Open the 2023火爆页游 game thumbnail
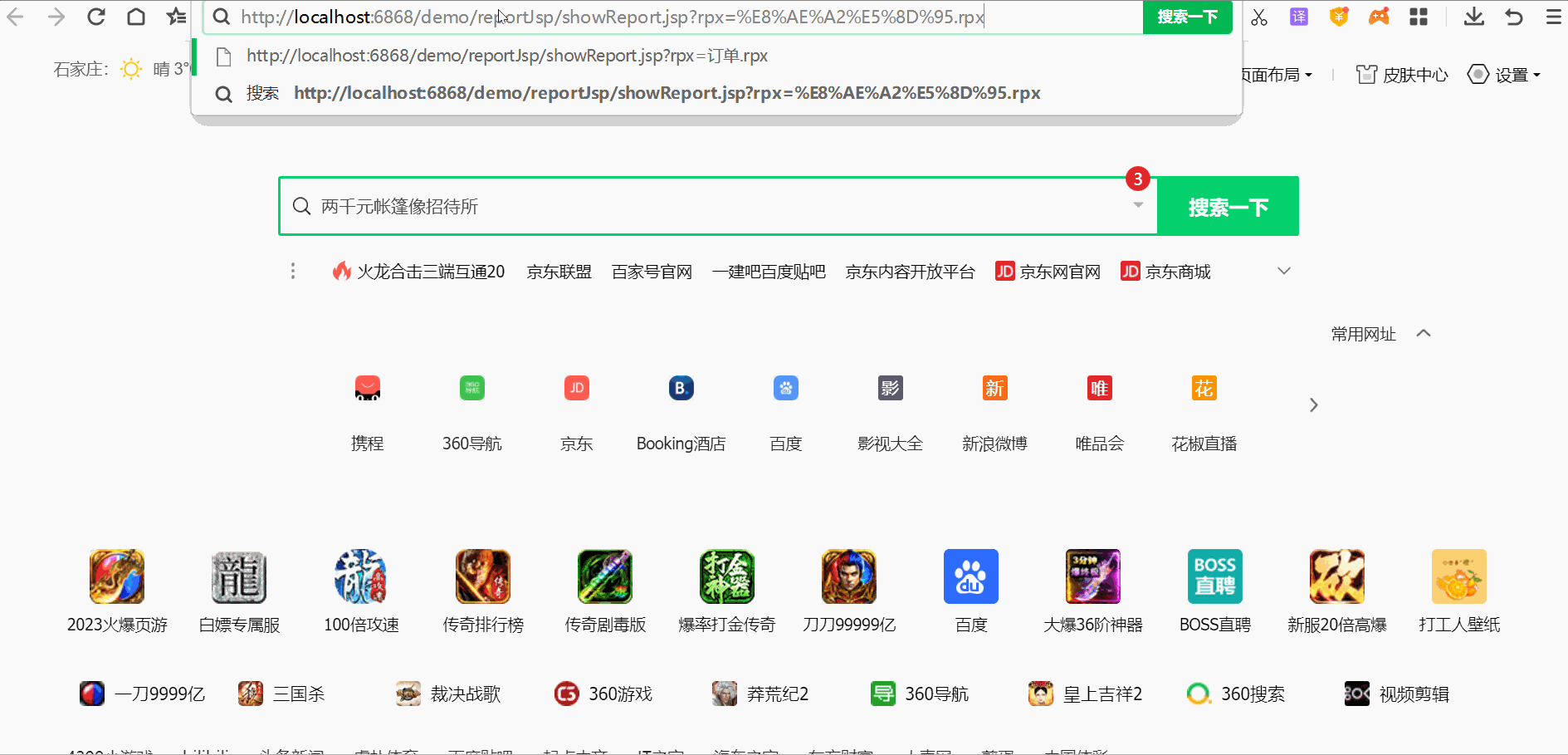 tap(117, 576)
